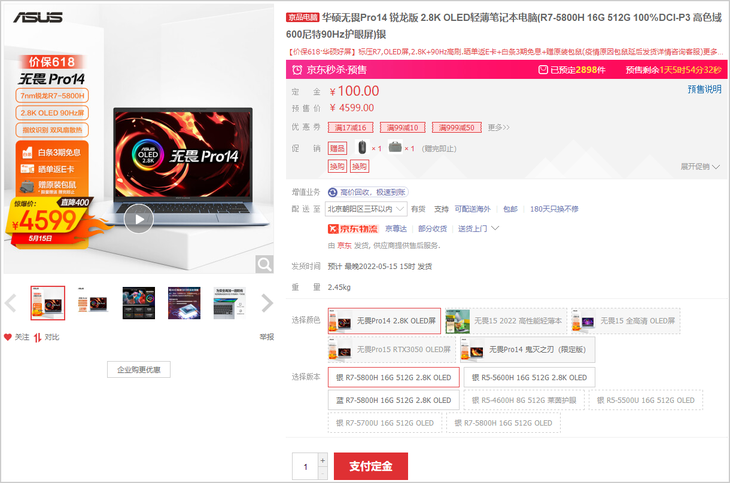The height and width of the screenshot is (483, 730).
Task: Open the 北京朝阳区三环以内 delivery address dropdown
Action: 367,209
